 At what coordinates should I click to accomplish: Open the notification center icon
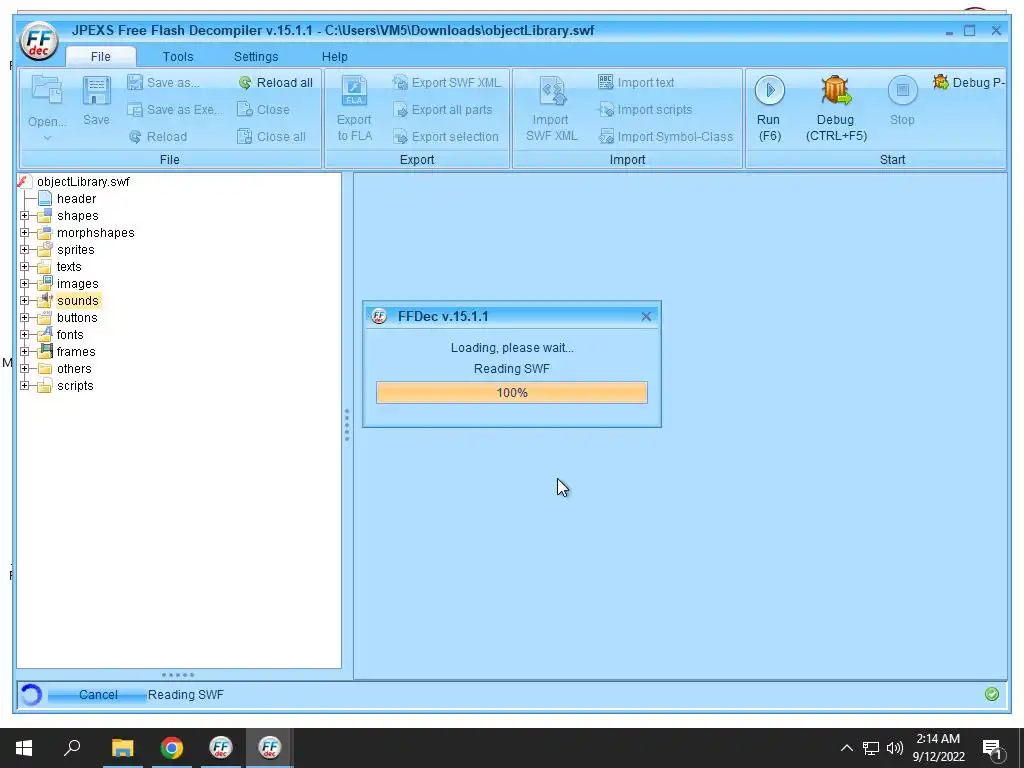pyautogui.click(x=992, y=749)
